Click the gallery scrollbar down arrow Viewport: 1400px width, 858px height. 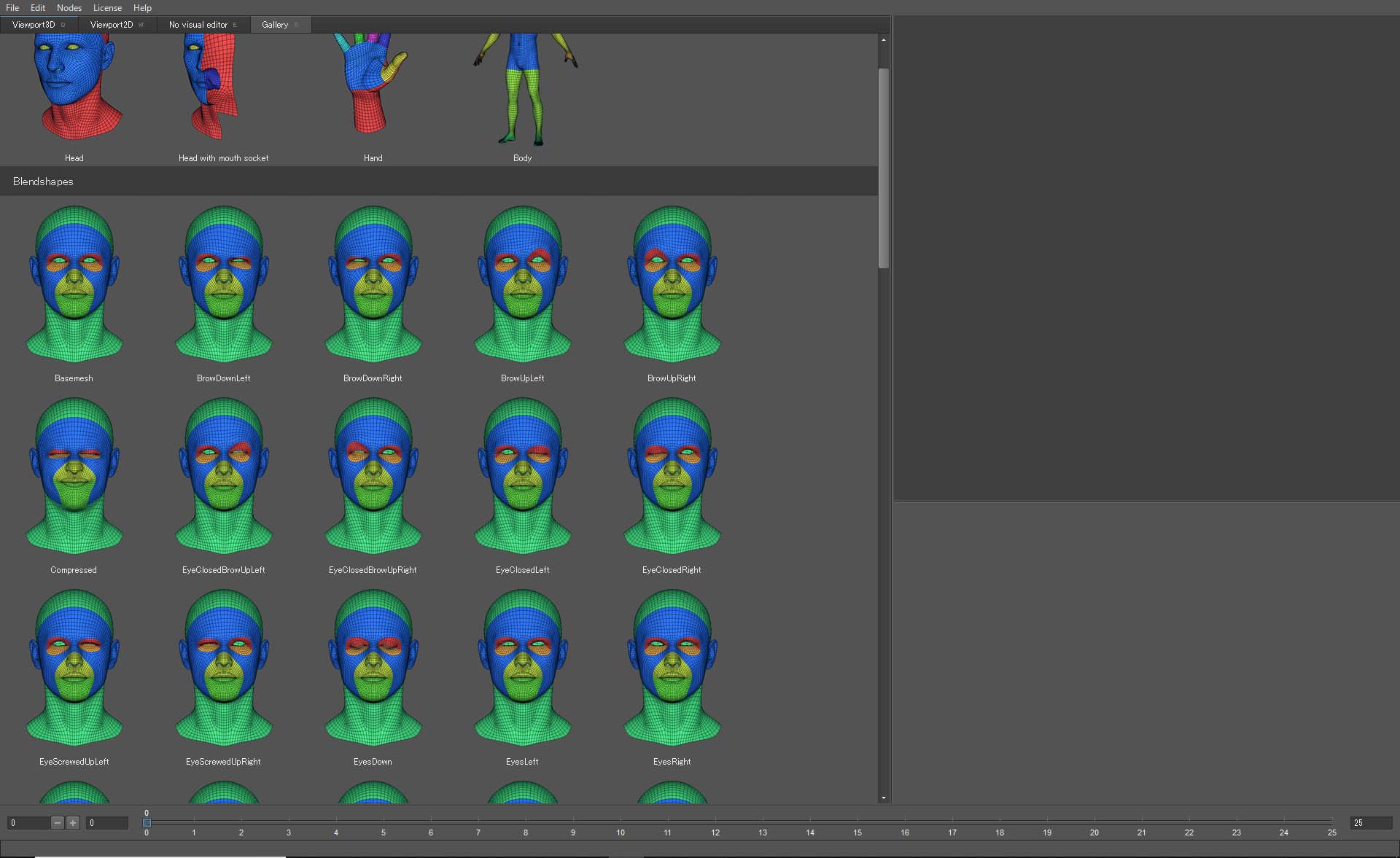pyautogui.click(x=884, y=797)
